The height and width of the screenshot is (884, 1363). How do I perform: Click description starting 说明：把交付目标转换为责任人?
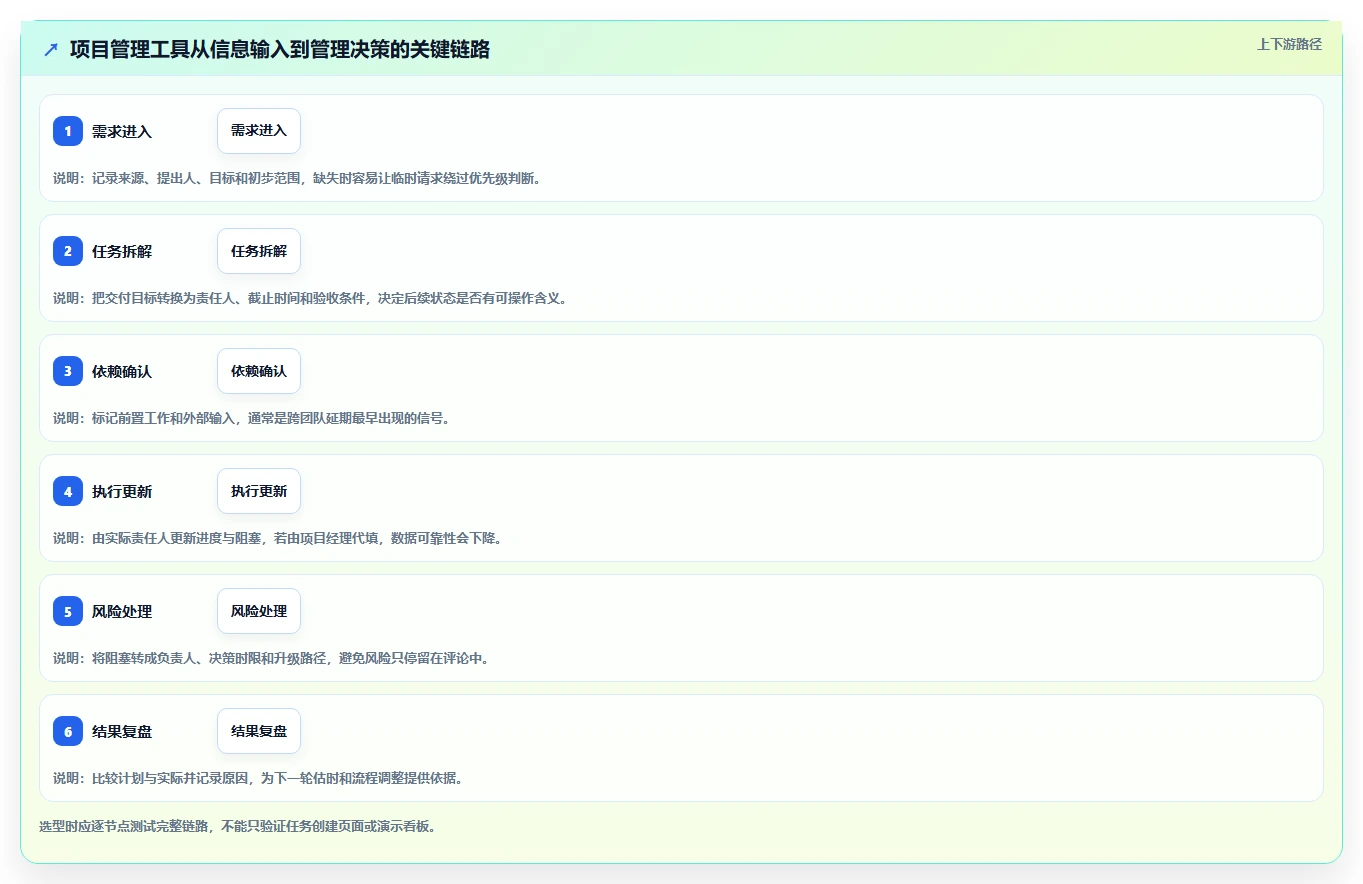tap(310, 298)
